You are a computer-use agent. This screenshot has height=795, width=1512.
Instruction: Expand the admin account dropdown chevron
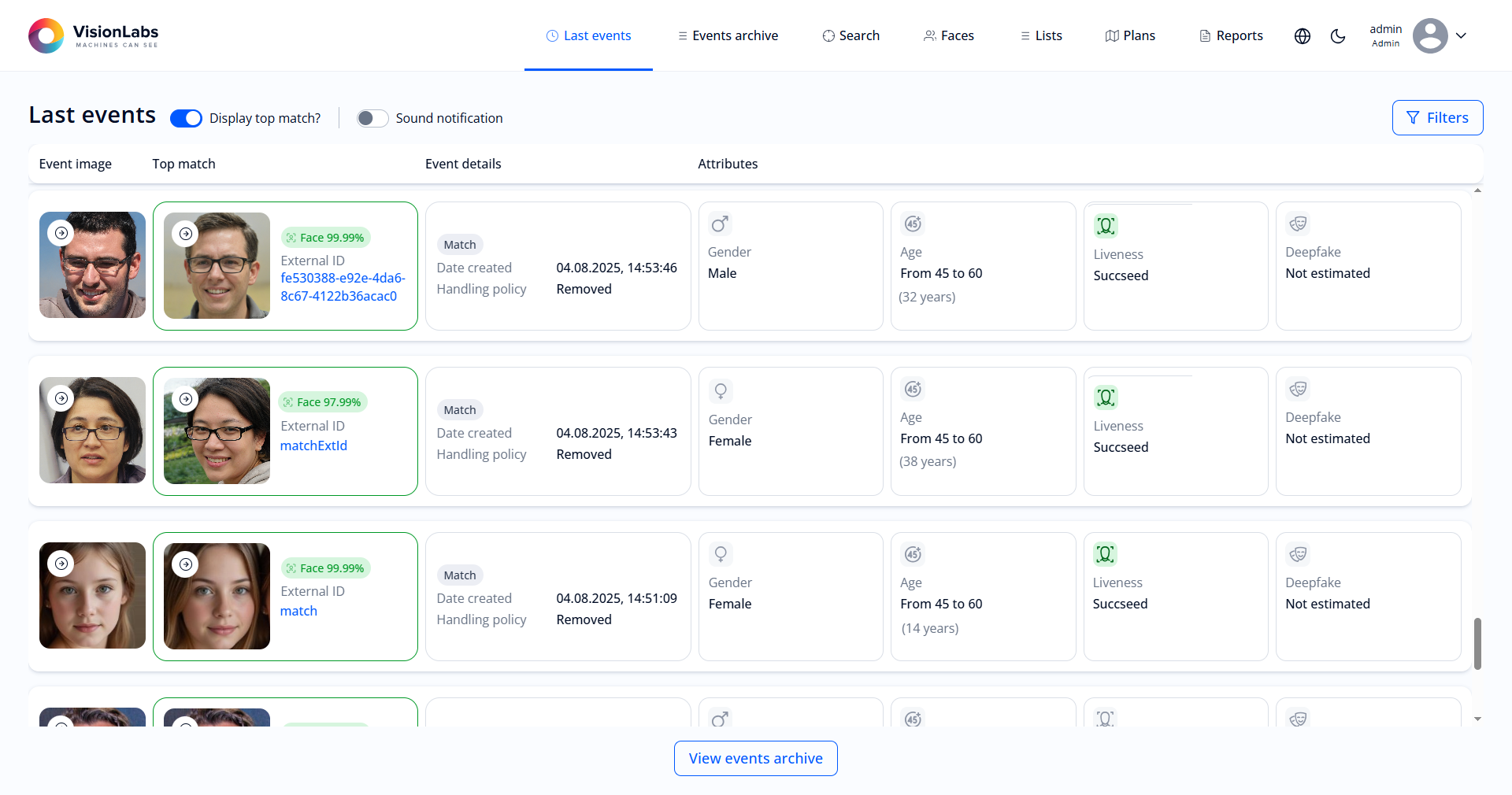1462,35
